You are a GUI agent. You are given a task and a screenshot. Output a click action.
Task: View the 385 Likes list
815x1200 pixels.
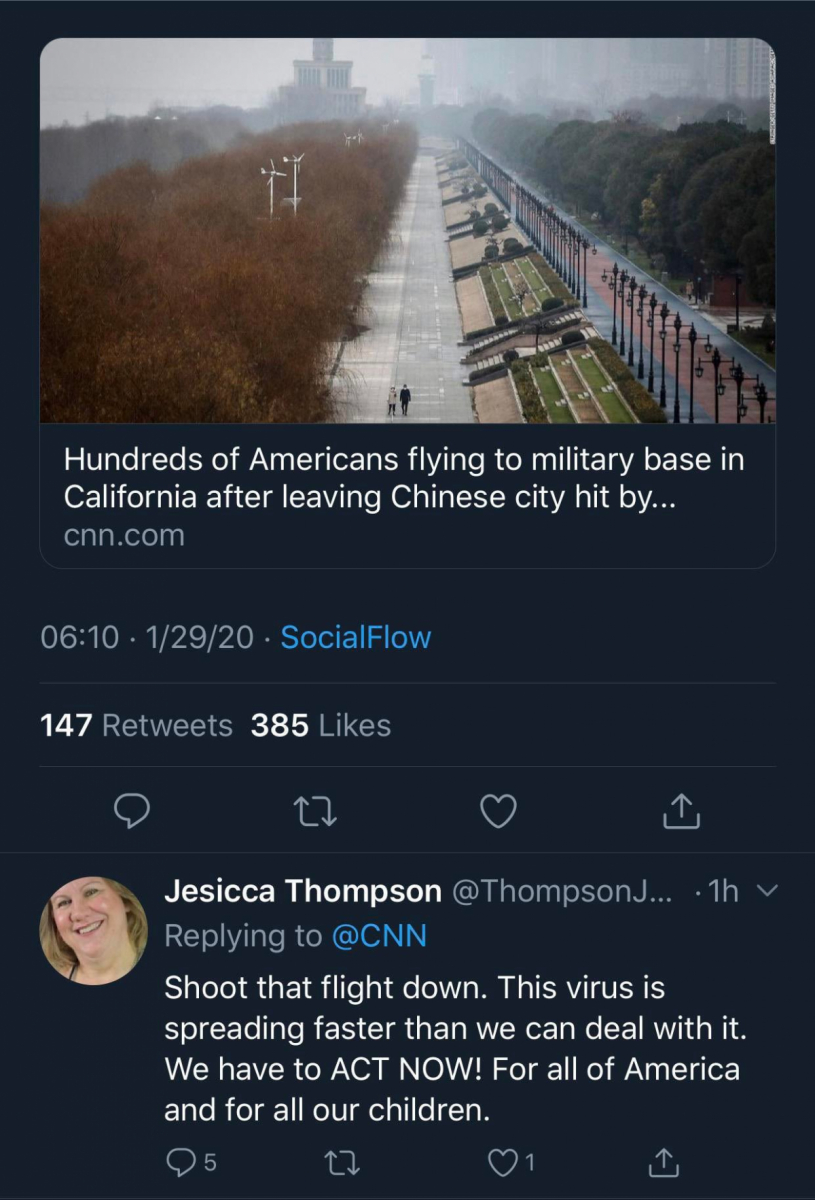click(x=320, y=725)
